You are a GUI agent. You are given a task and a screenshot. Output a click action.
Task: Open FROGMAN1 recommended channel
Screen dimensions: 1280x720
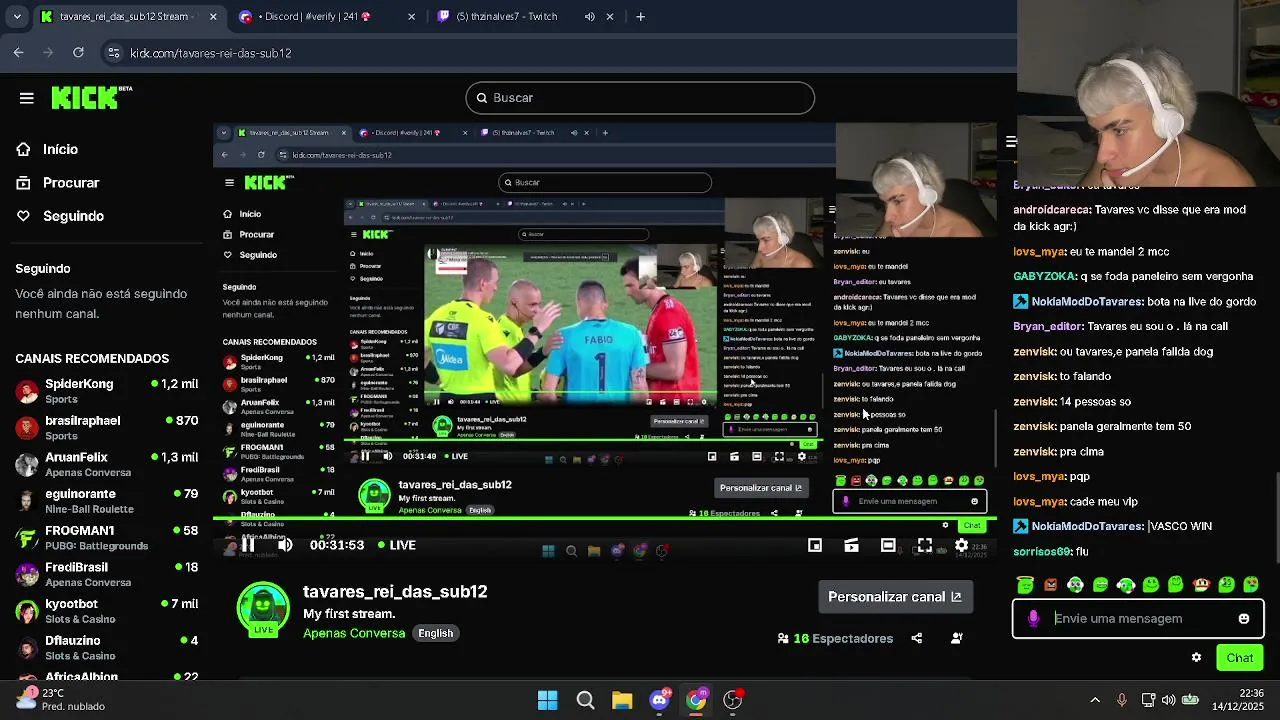tap(107, 538)
